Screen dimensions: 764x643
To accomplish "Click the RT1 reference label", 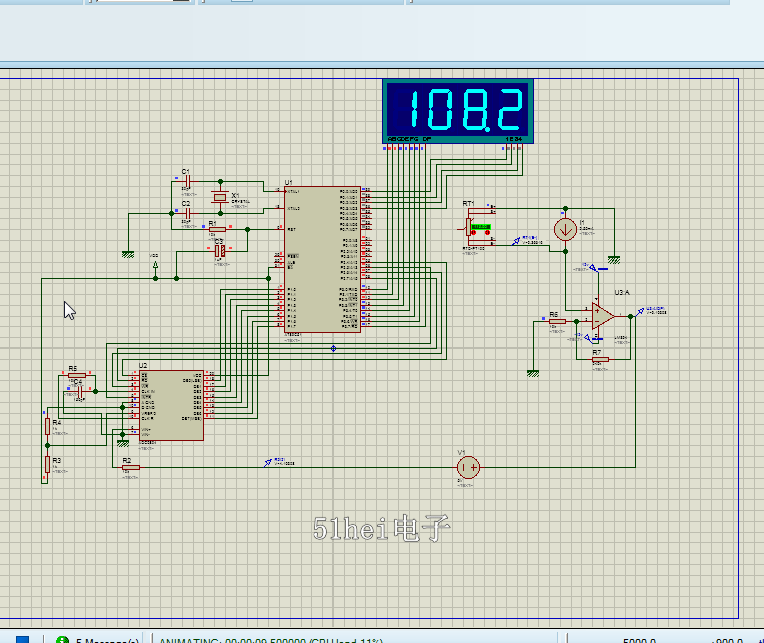I will tap(468, 203).
